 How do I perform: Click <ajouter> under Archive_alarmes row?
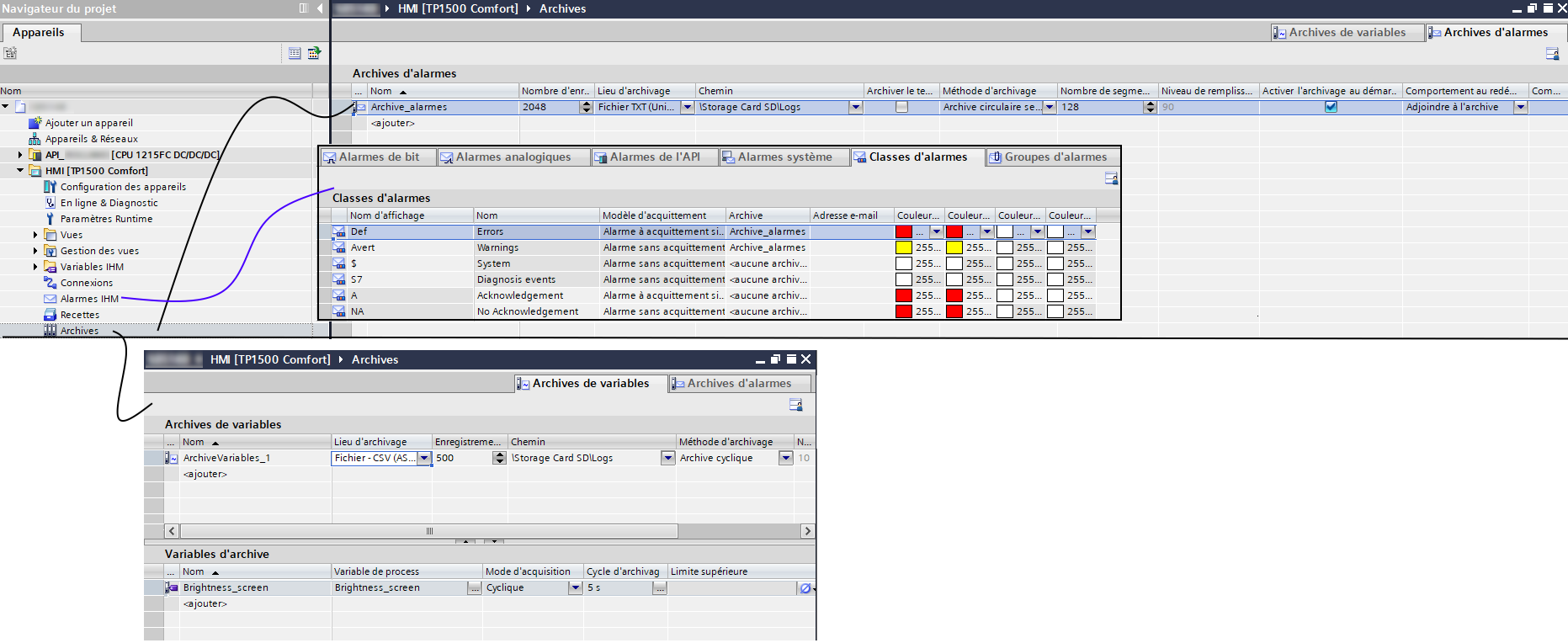tap(393, 123)
